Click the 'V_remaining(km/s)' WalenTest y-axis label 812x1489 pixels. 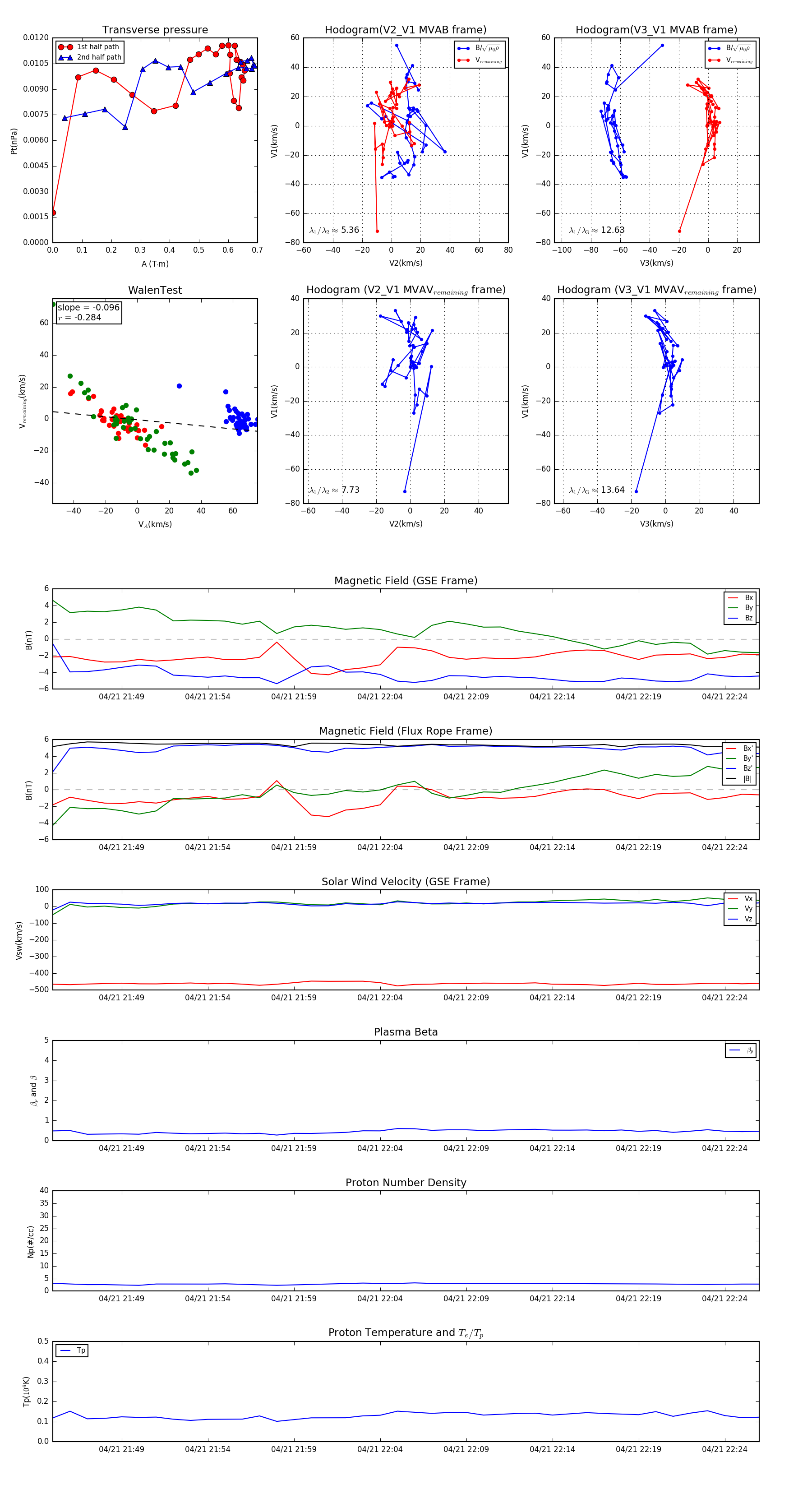tap(23, 401)
